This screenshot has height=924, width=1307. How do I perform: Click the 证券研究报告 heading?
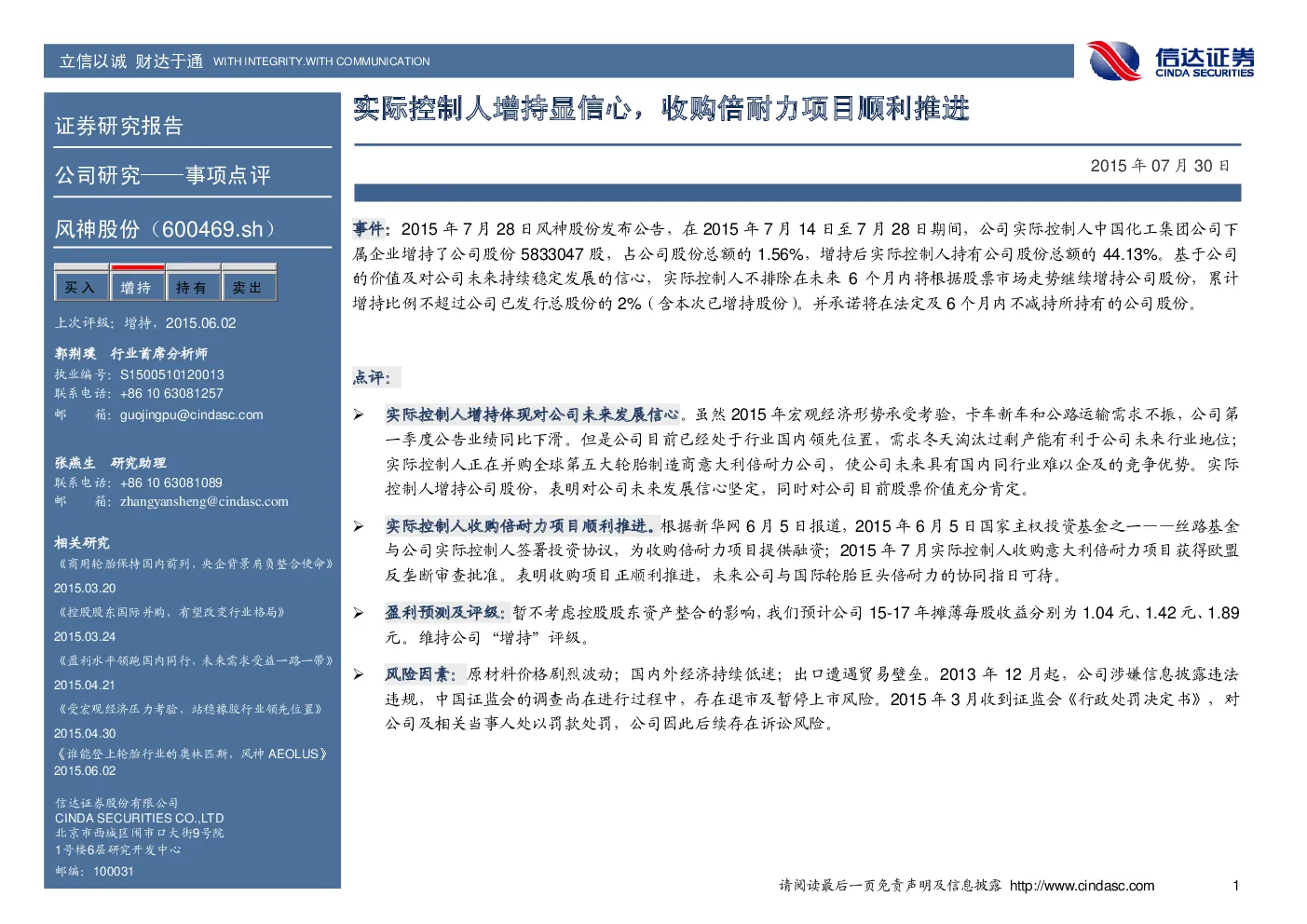[119, 126]
